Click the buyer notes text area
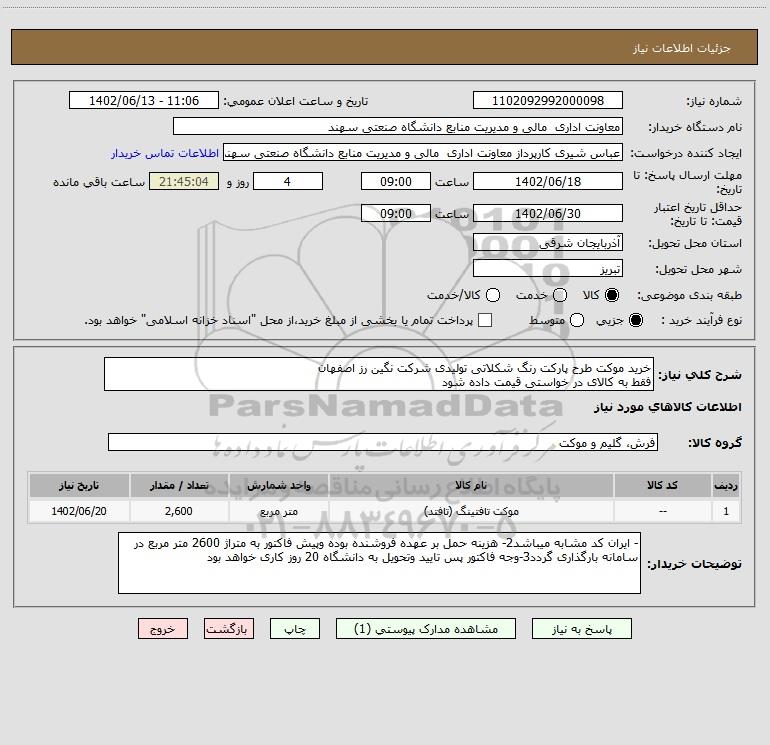The width and height of the screenshot is (770, 745). pos(379,563)
